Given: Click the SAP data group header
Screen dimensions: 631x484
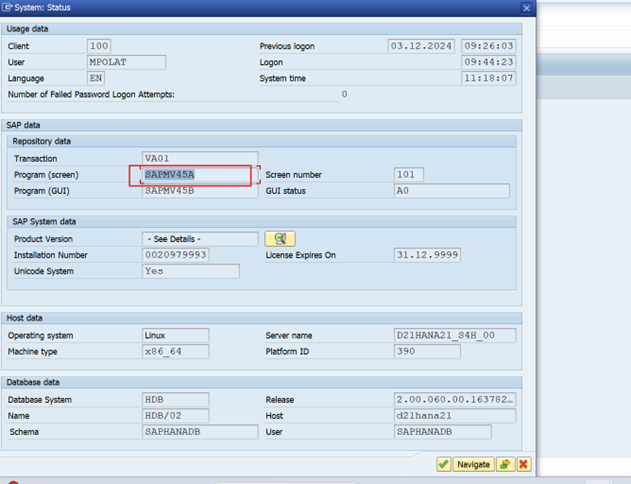Looking at the screenshot, I should [x=262, y=125].
